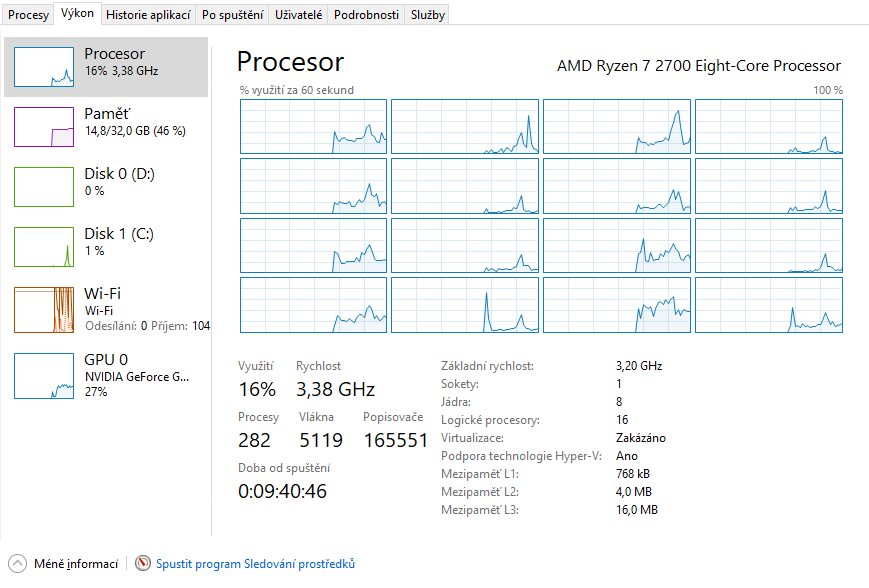
Task: Click the Méně informací button text
Action: tap(76, 564)
